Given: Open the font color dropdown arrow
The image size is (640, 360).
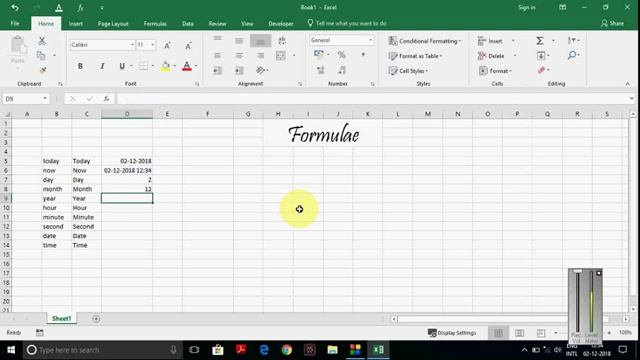Looking at the screenshot, I should pyautogui.click(x=196, y=66).
